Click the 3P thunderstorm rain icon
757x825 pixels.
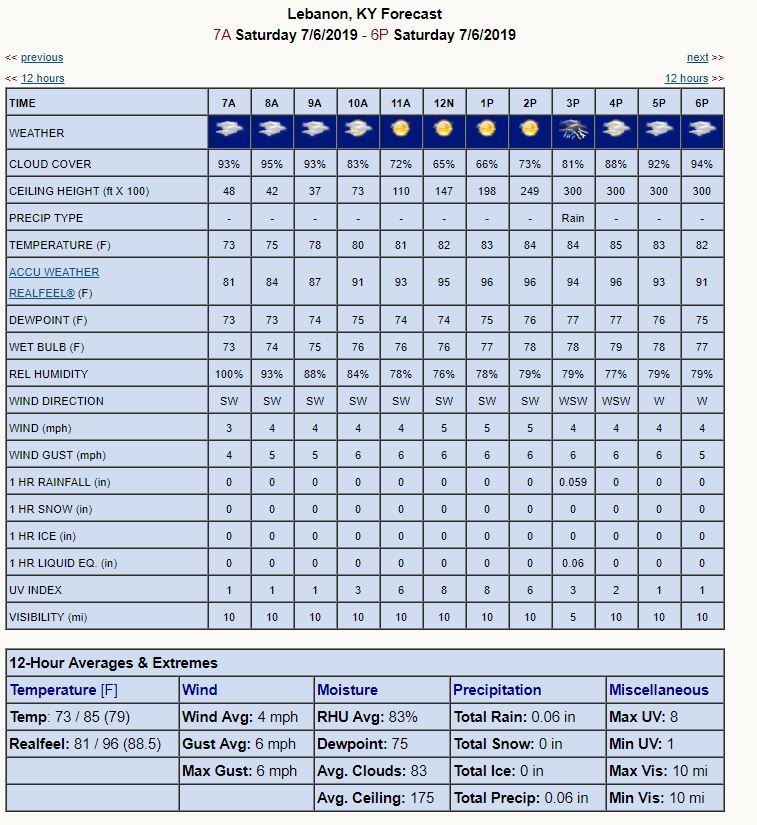pyautogui.click(x=573, y=130)
